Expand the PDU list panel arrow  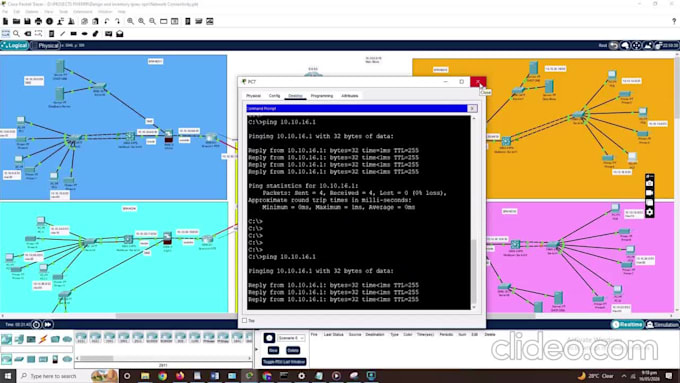tap(256, 349)
